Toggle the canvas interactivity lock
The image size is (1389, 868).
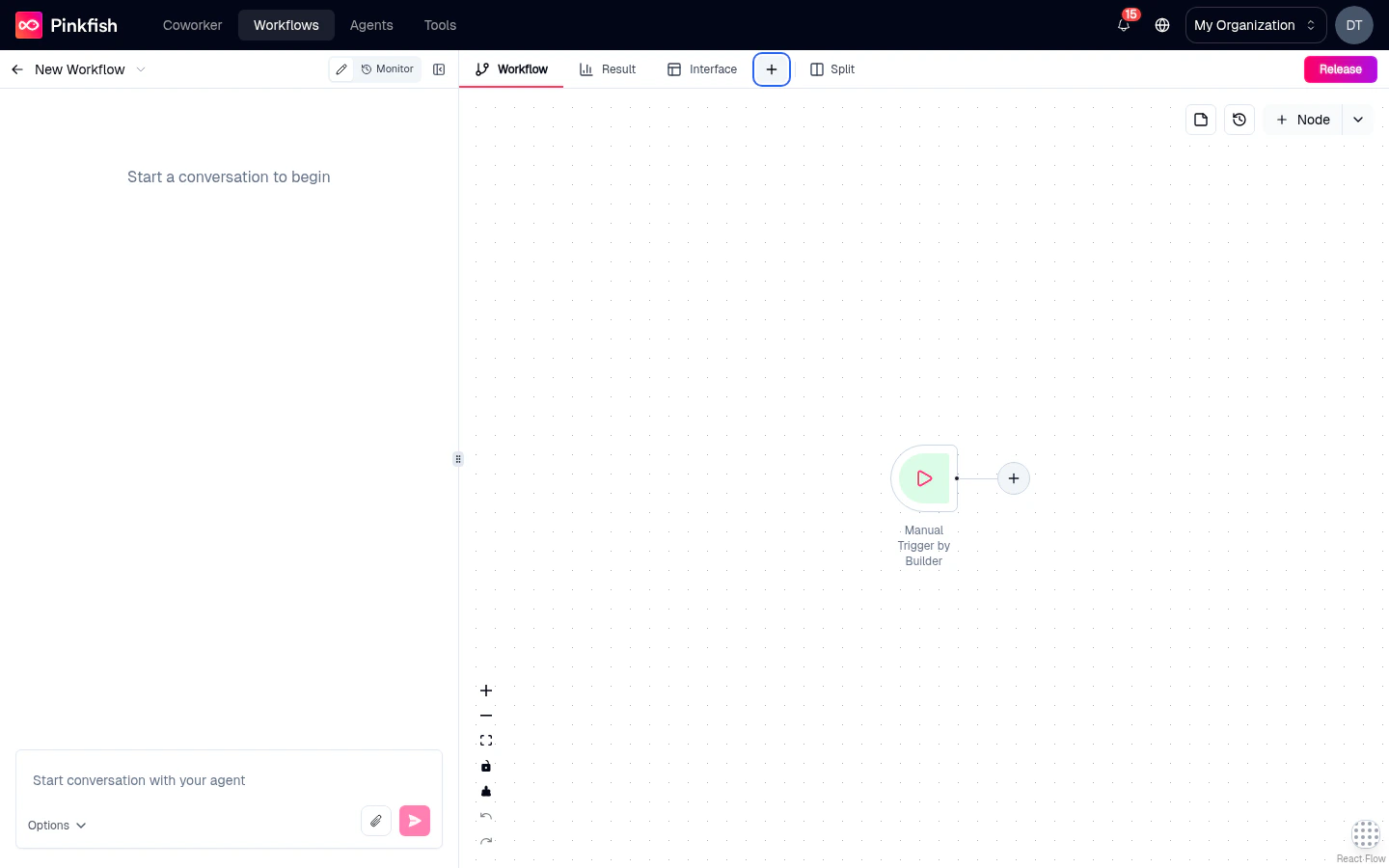tap(486, 766)
